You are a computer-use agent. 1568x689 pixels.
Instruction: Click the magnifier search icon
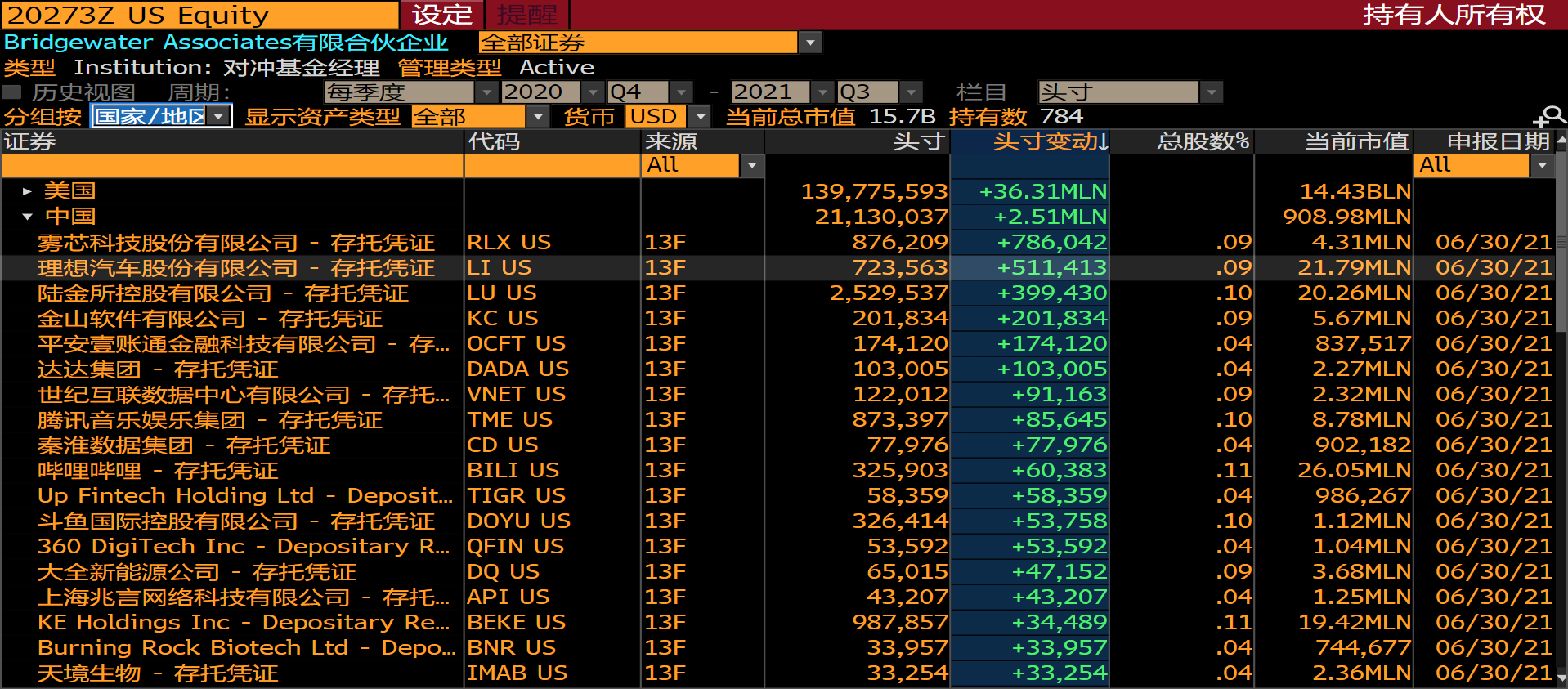1550,118
